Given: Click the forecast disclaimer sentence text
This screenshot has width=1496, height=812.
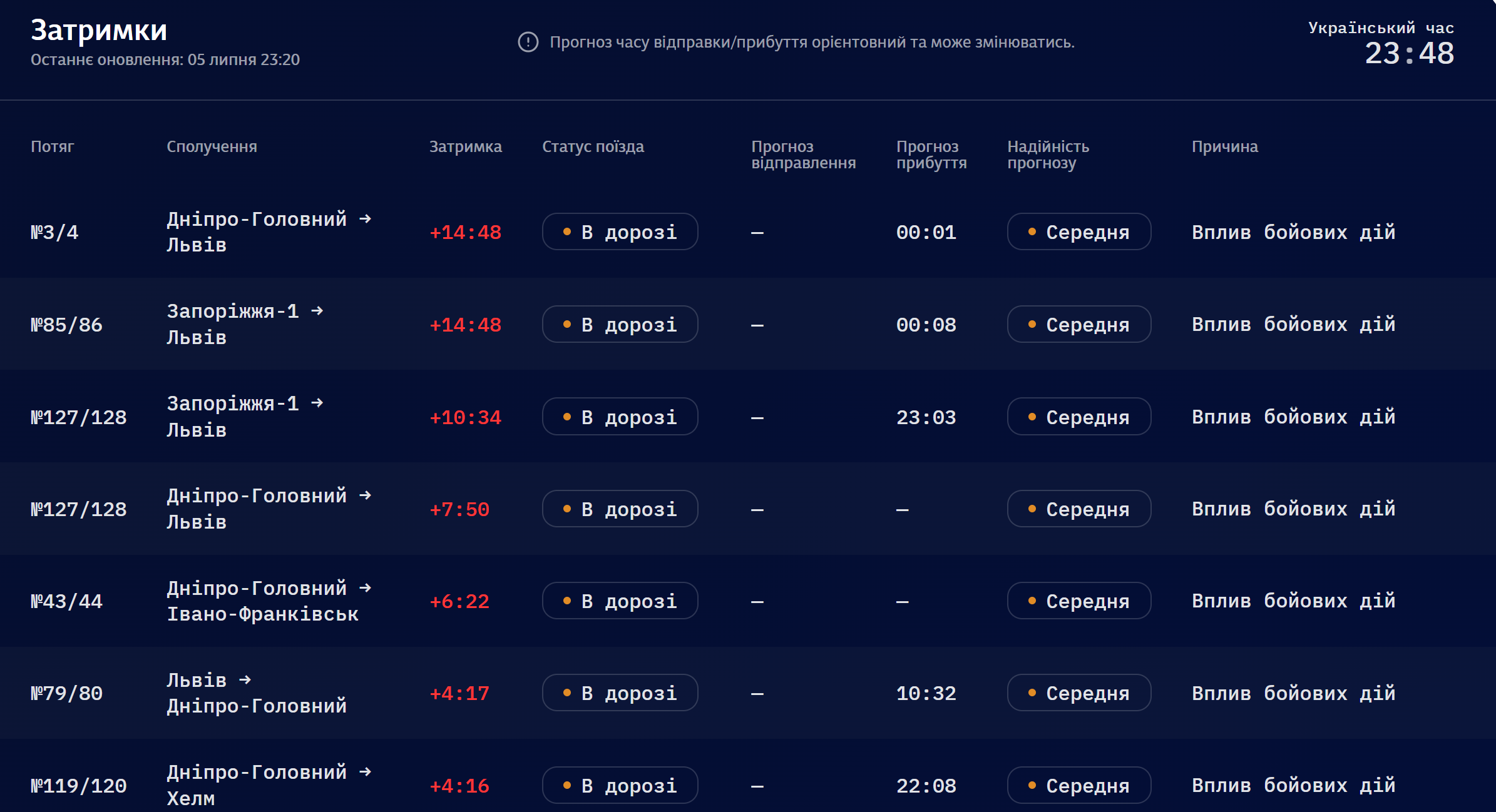Looking at the screenshot, I should pyautogui.click(x=812, y=42).
